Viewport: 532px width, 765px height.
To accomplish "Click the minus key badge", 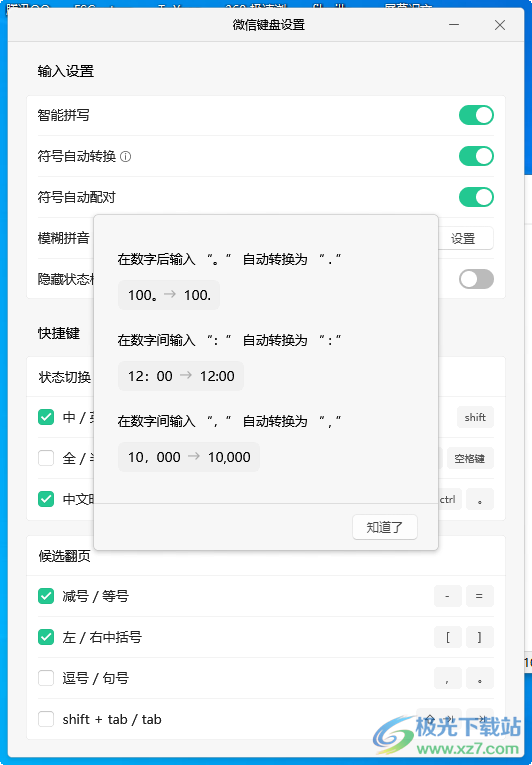I will (x=448, y=596).
